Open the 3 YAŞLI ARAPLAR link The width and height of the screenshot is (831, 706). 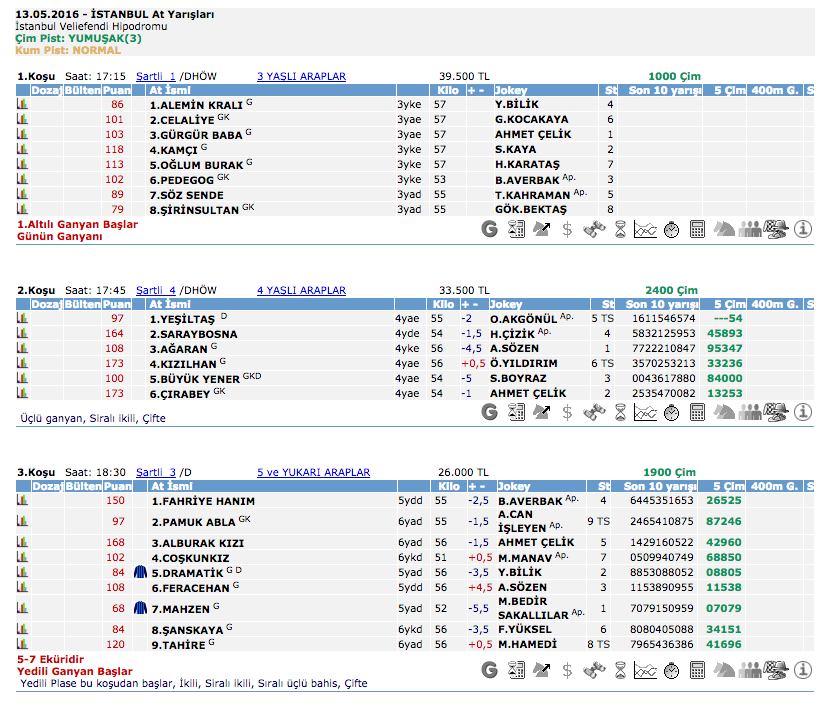click(301, 76)
